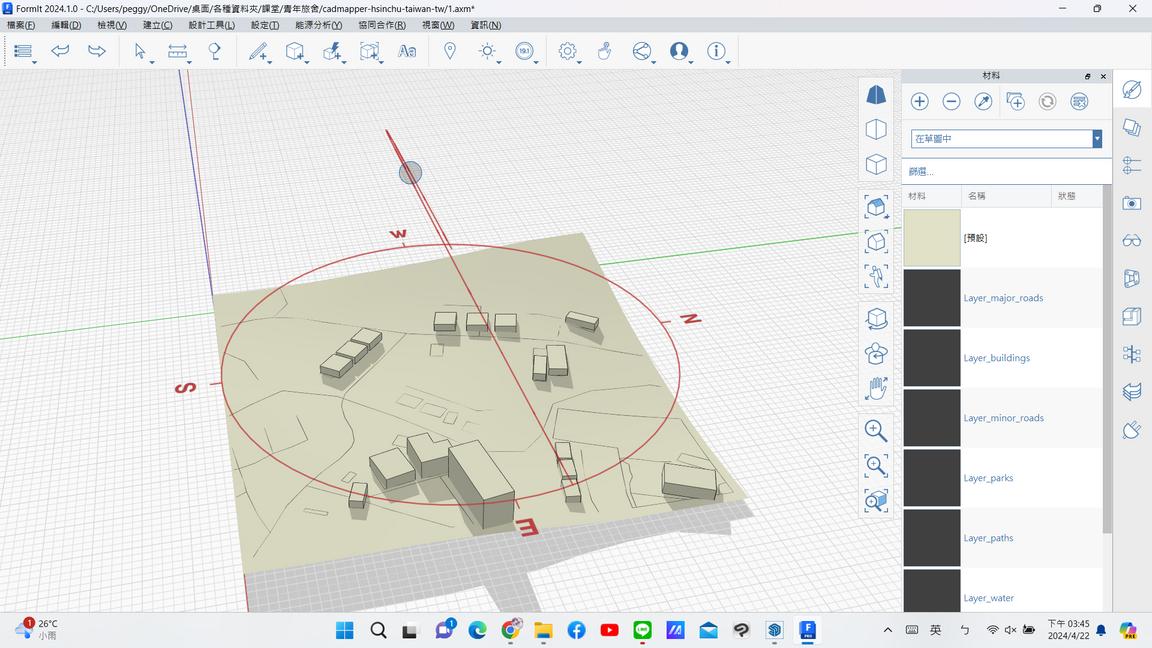Viewport: 1152px width, 648px height.
Task: Click the eyedropper material picker icon
Action: 983,101
